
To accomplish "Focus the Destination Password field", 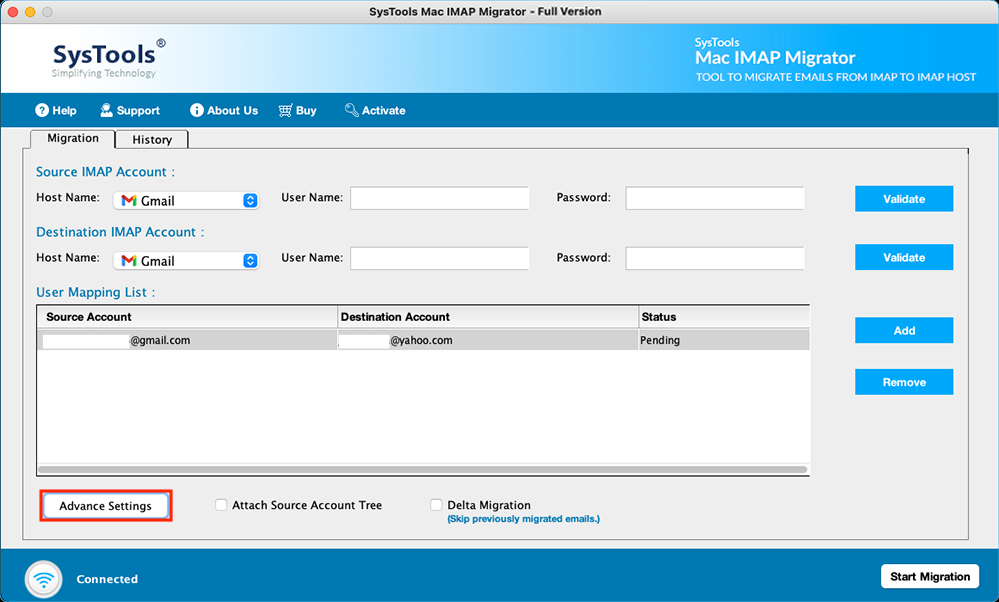I will click(x=715, y=258).
